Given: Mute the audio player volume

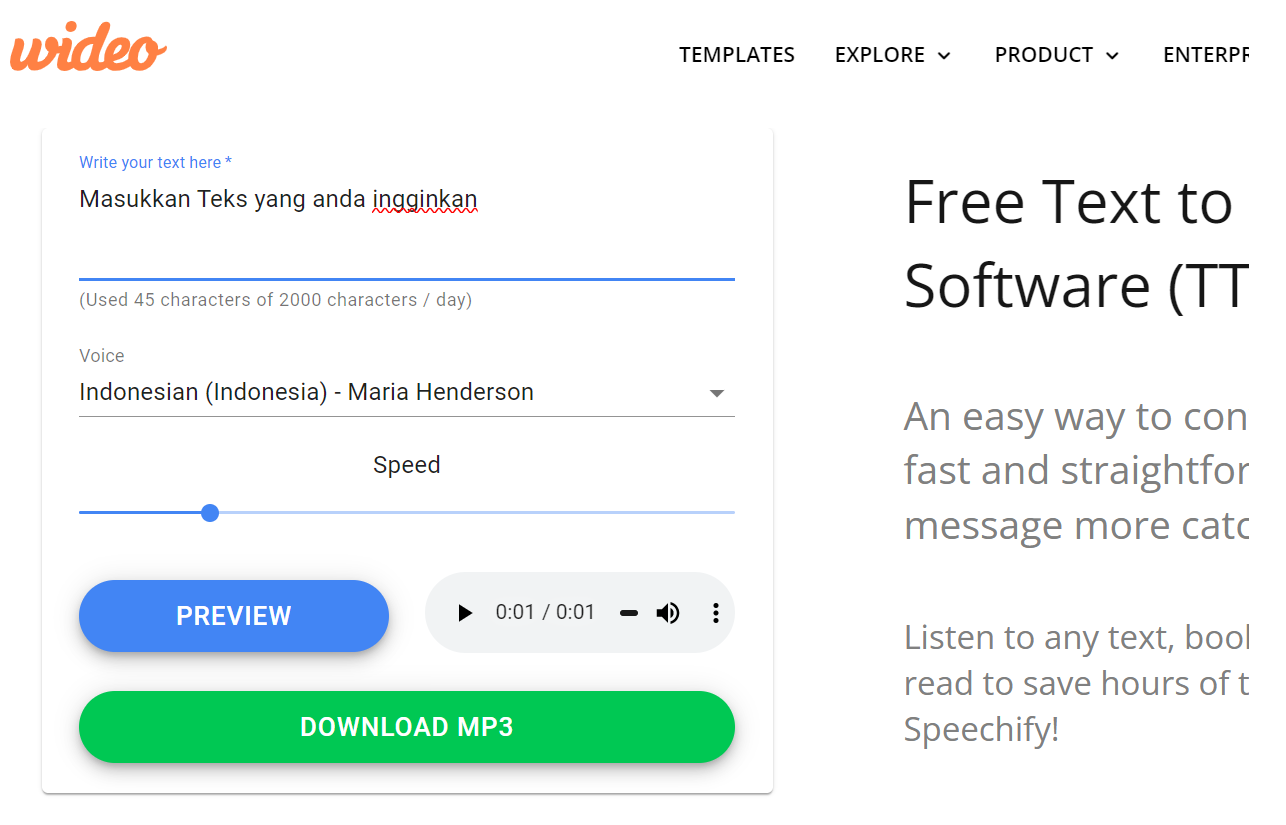Looking at the screenshot, I should [668, 613].
